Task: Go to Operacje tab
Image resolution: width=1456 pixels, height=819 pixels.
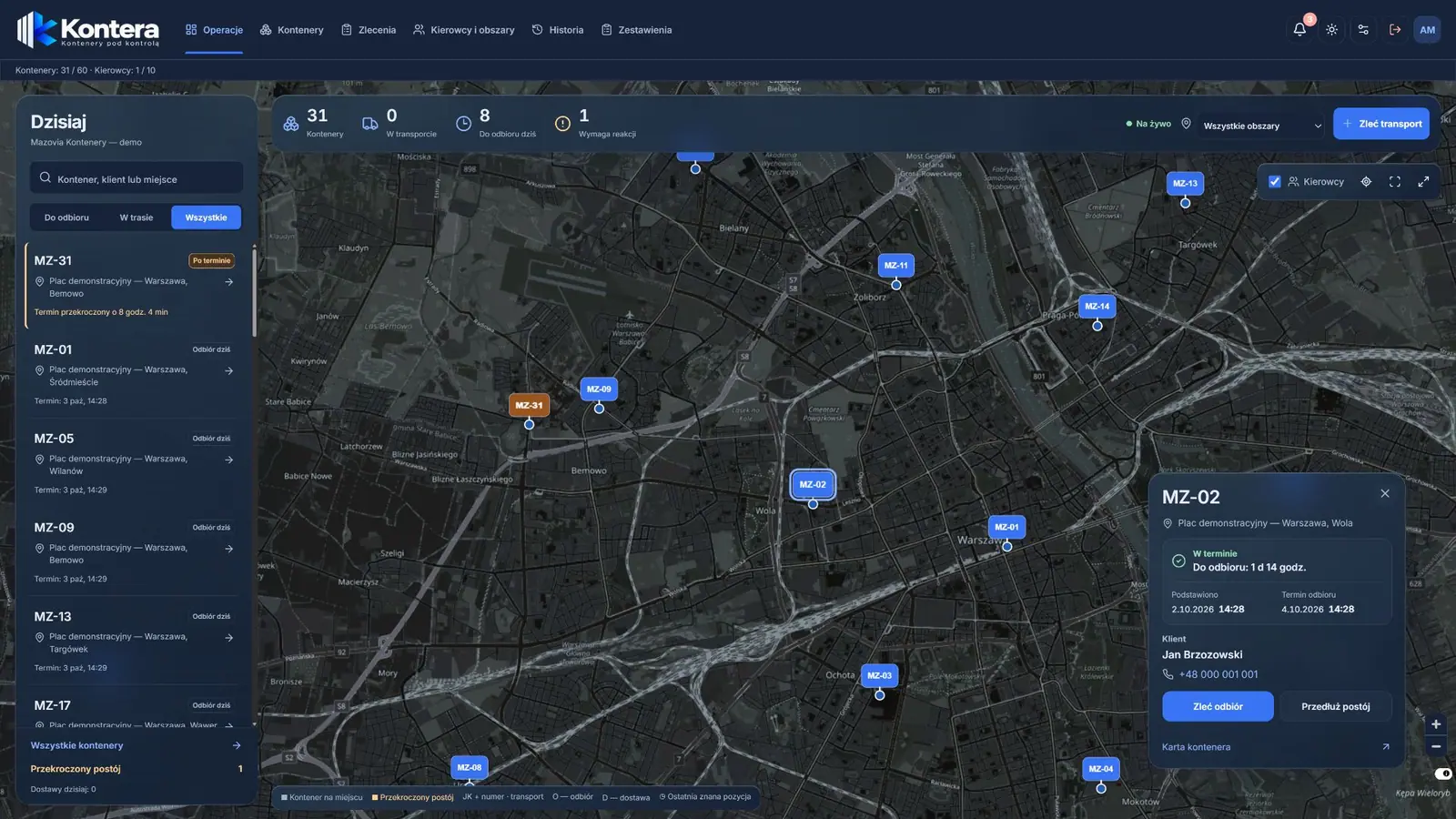Action: [x=214, y=30]
